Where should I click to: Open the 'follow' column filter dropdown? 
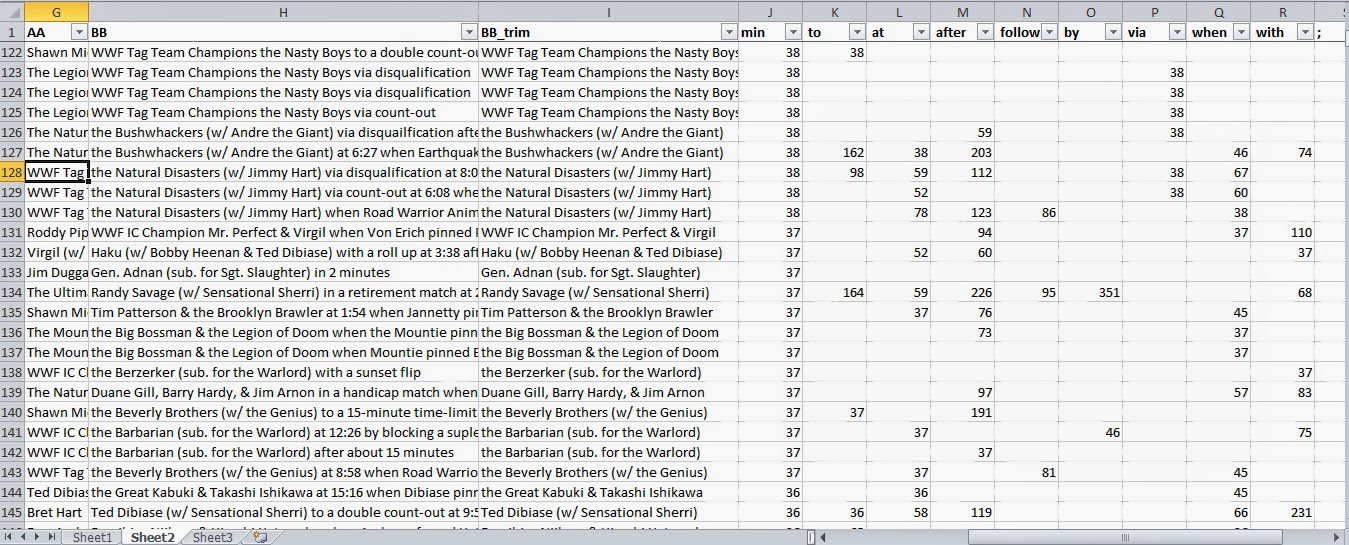coord(1049,32)
